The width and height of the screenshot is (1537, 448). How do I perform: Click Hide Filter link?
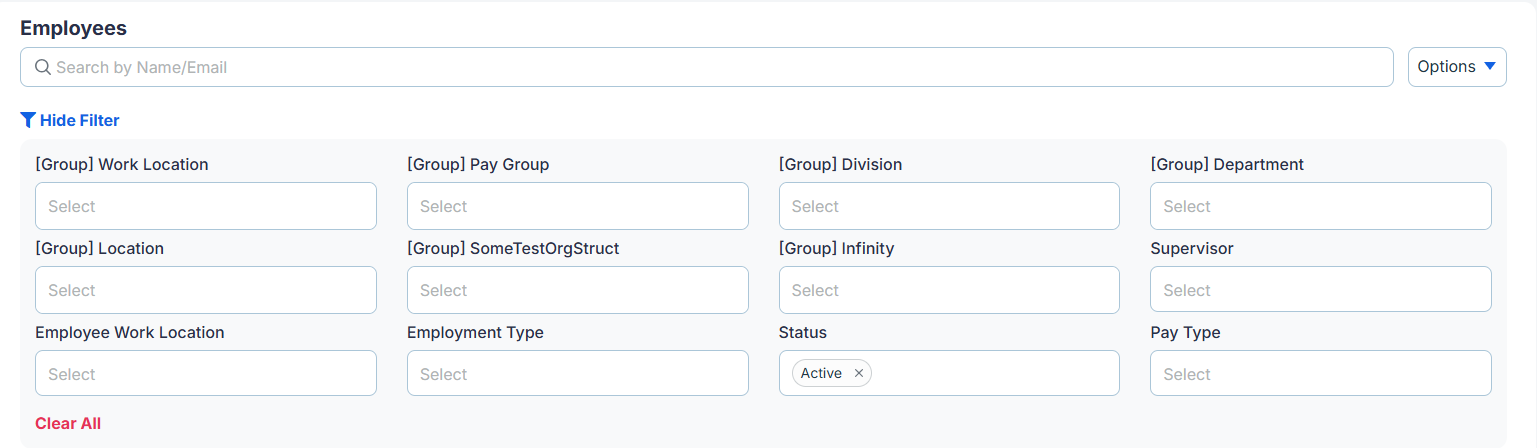(x=70, y=120)
